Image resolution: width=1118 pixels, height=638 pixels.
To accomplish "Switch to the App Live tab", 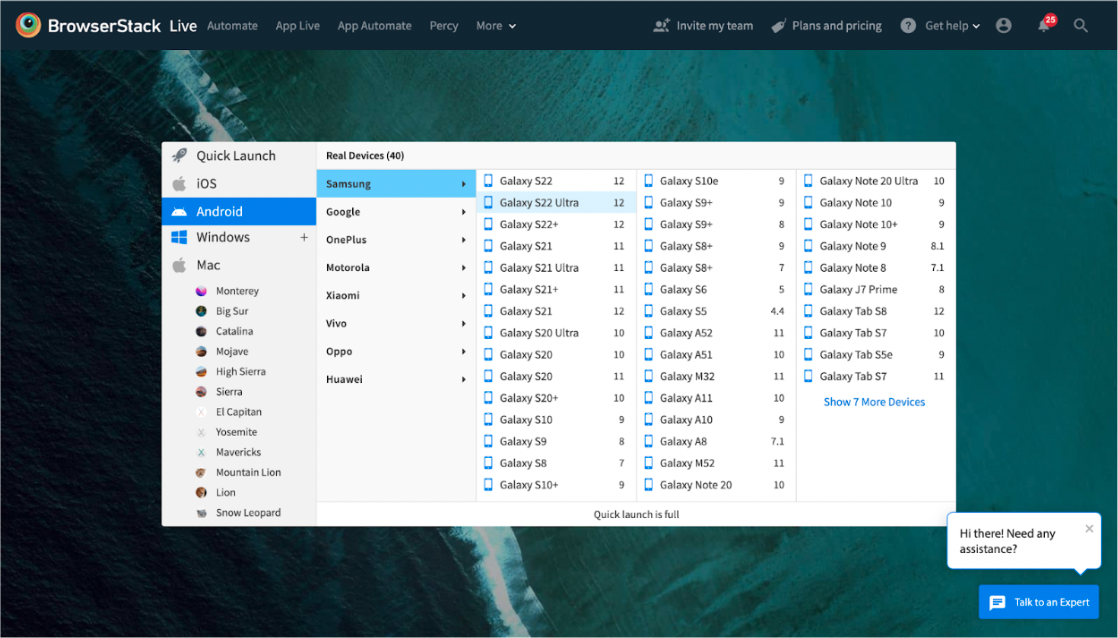I will click(298, 26).
